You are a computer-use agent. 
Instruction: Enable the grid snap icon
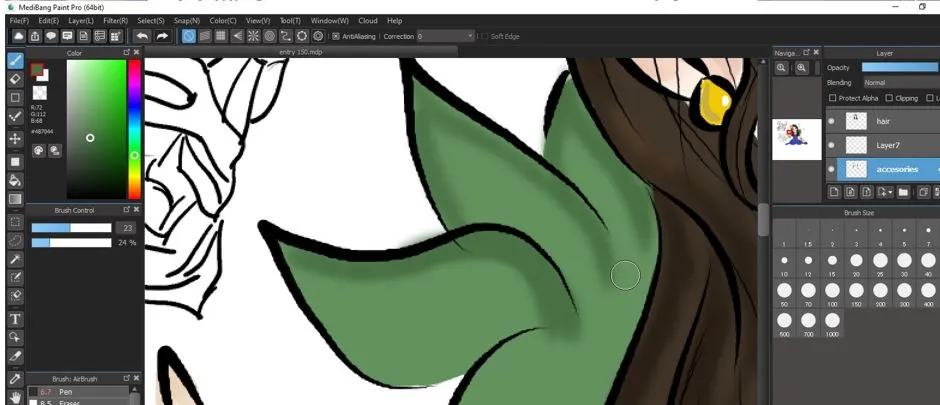221,36
